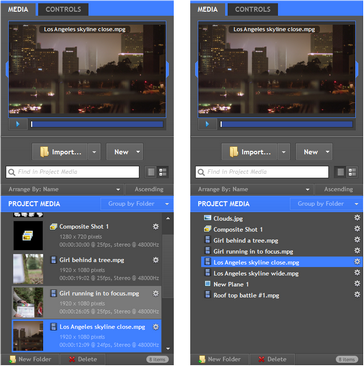The height and width of the screenshot is (366, 364).
Task: Click the New Plane 1 plane icon
Action: coord(208,284)
